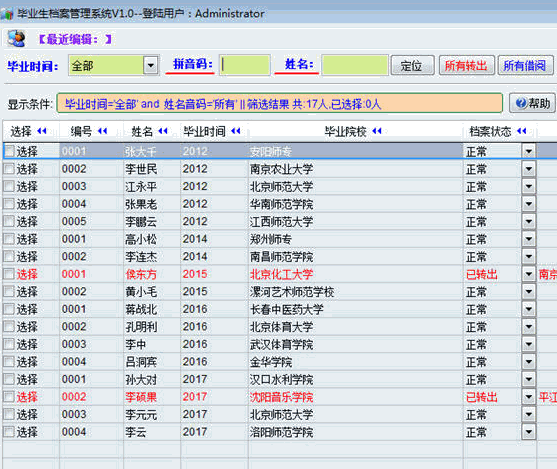Open 档案状态 dropdown for 孔明利
Viewport: 557px width, 469px height.
pos(529,327)
